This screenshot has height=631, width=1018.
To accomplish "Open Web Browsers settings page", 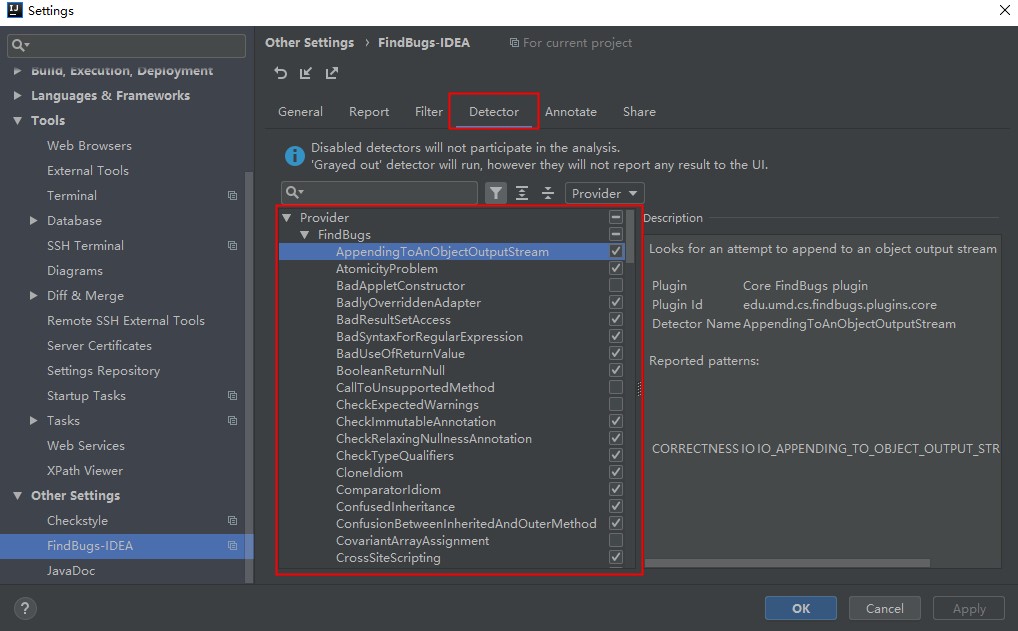I will (x=89, y=145).
